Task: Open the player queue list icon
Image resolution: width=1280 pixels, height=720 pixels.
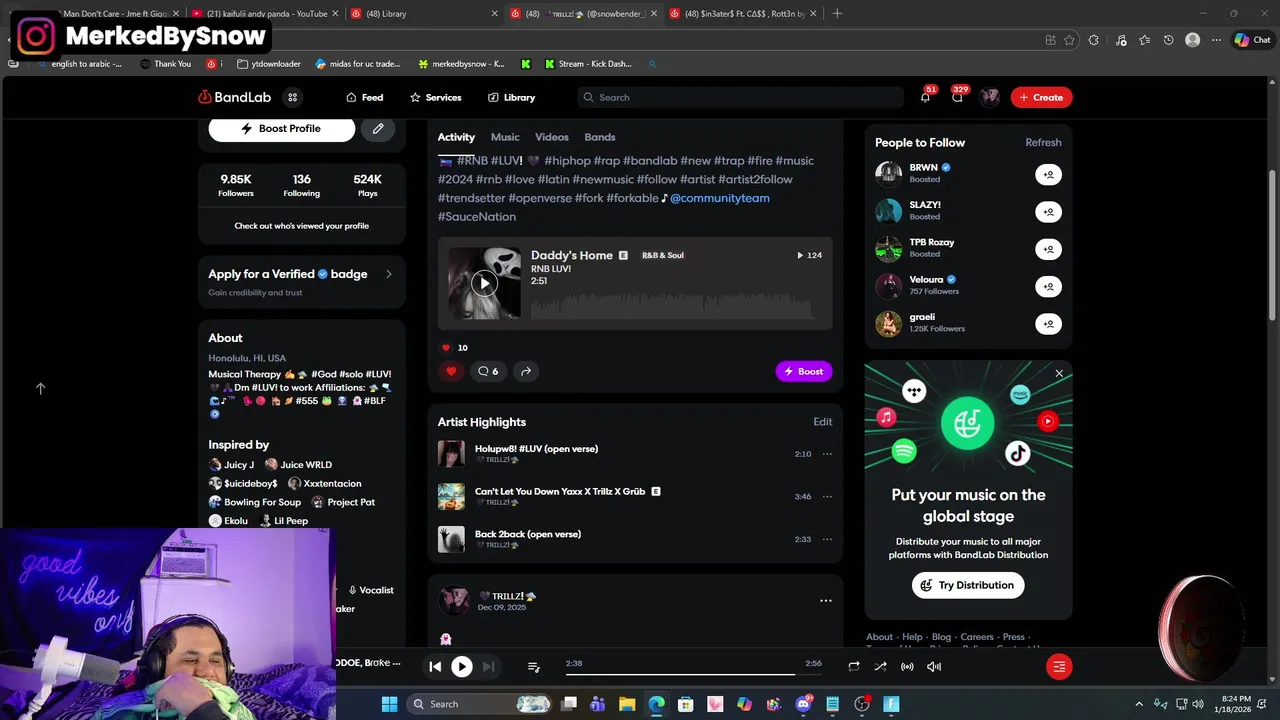Action: coord(533,666)
